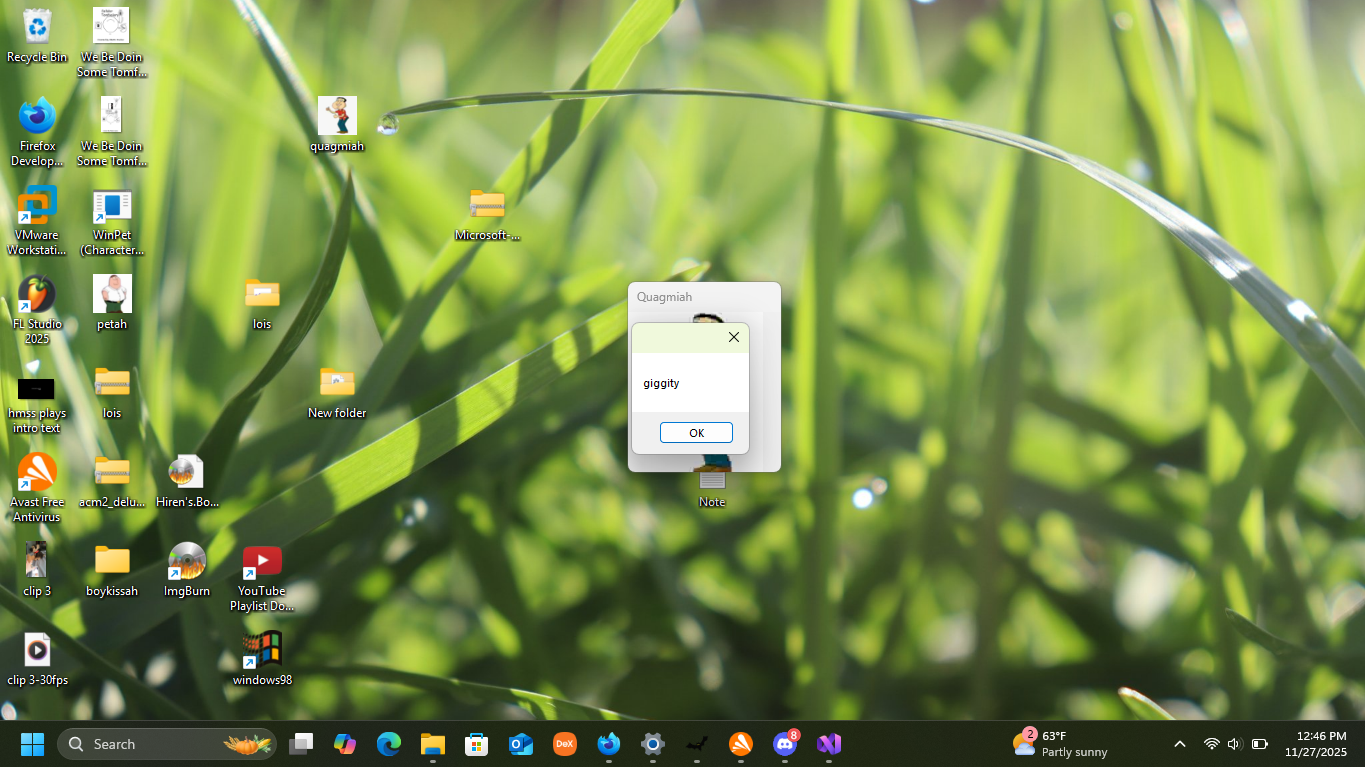Open the DeX app in the taskbar
Viewport: 1365px width, 767px height.
tap(565, 744)
